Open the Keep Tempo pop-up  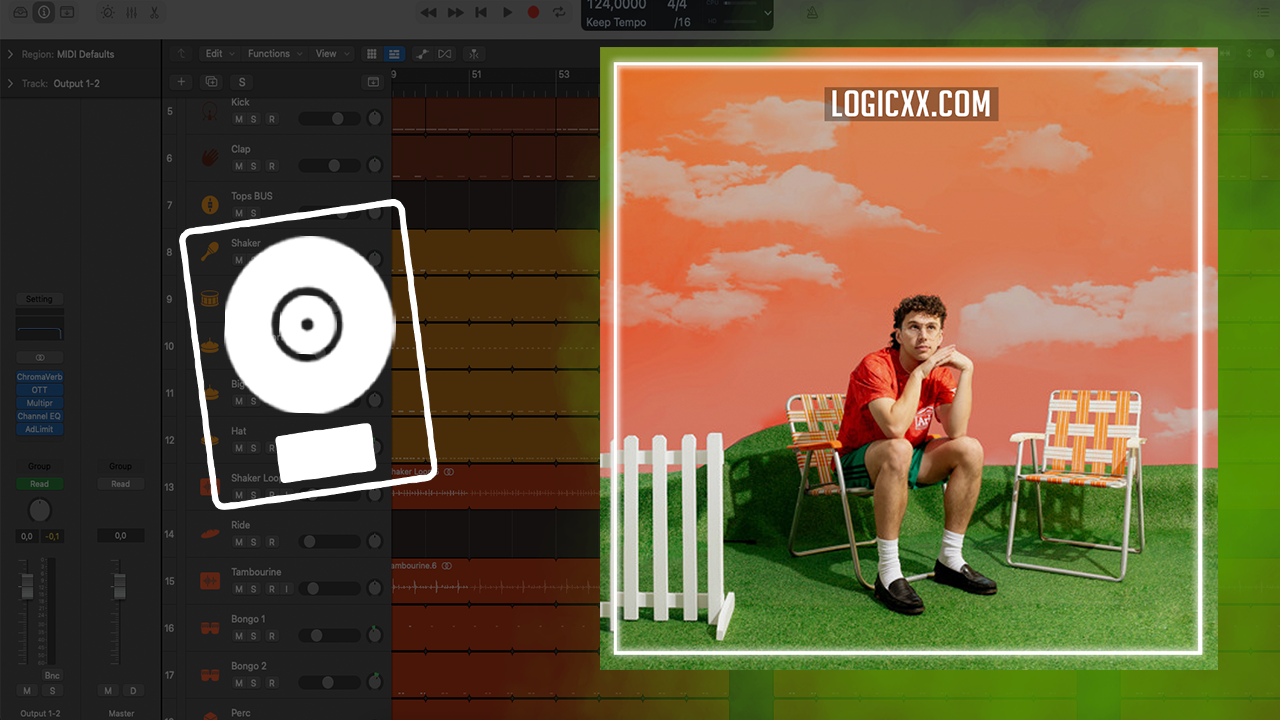point(616,22)
